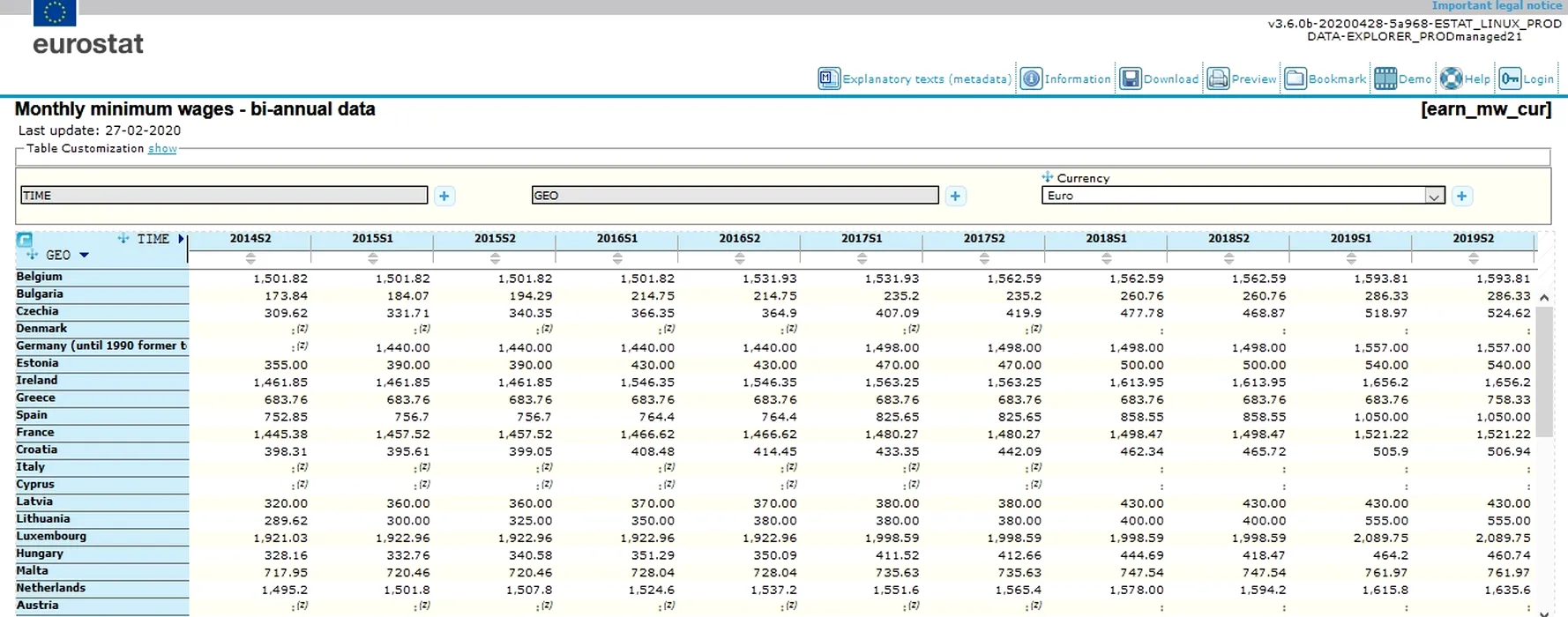
Task: Open the Important legal notice link
Action: [x=1497, y=6]
